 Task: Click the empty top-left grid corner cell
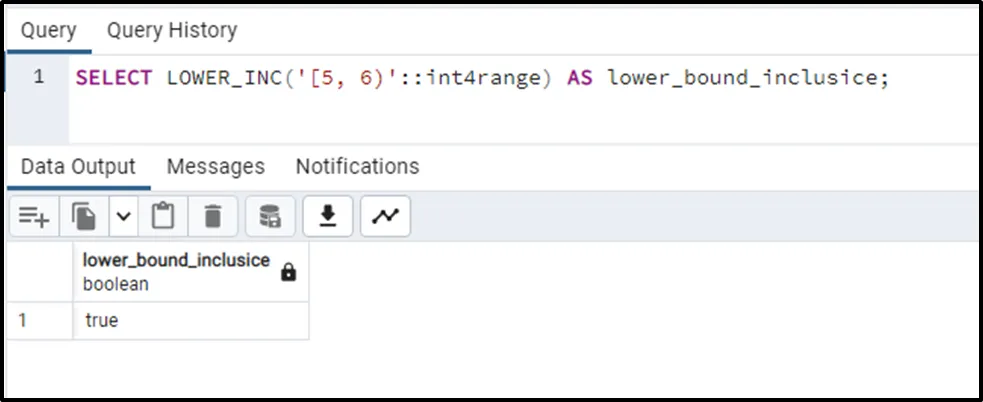[x=40, y=271]
